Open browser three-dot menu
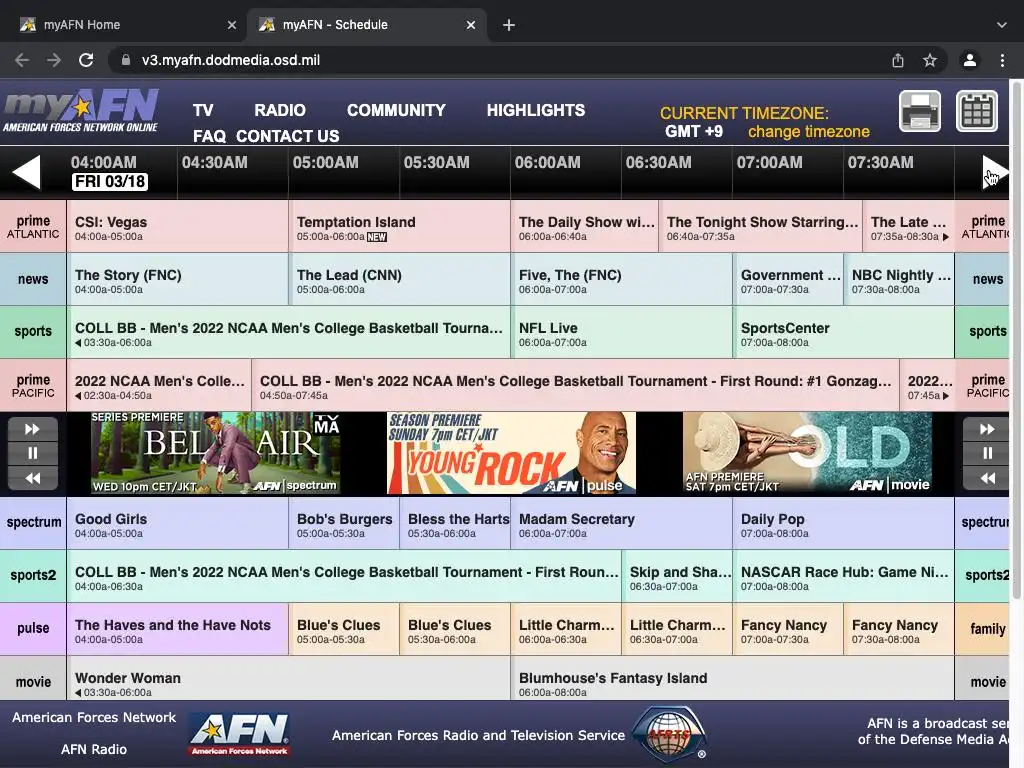 (x=1002, y=60)
